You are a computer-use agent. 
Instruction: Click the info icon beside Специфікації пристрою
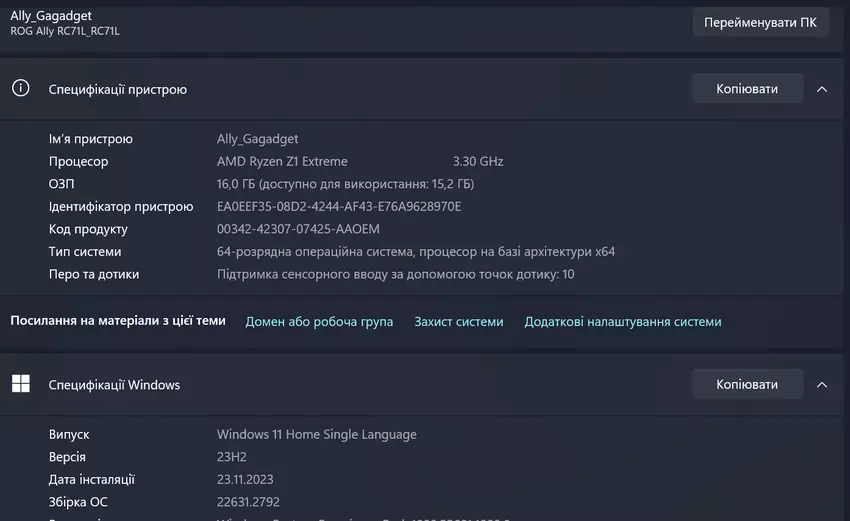[x=20, y=88]
